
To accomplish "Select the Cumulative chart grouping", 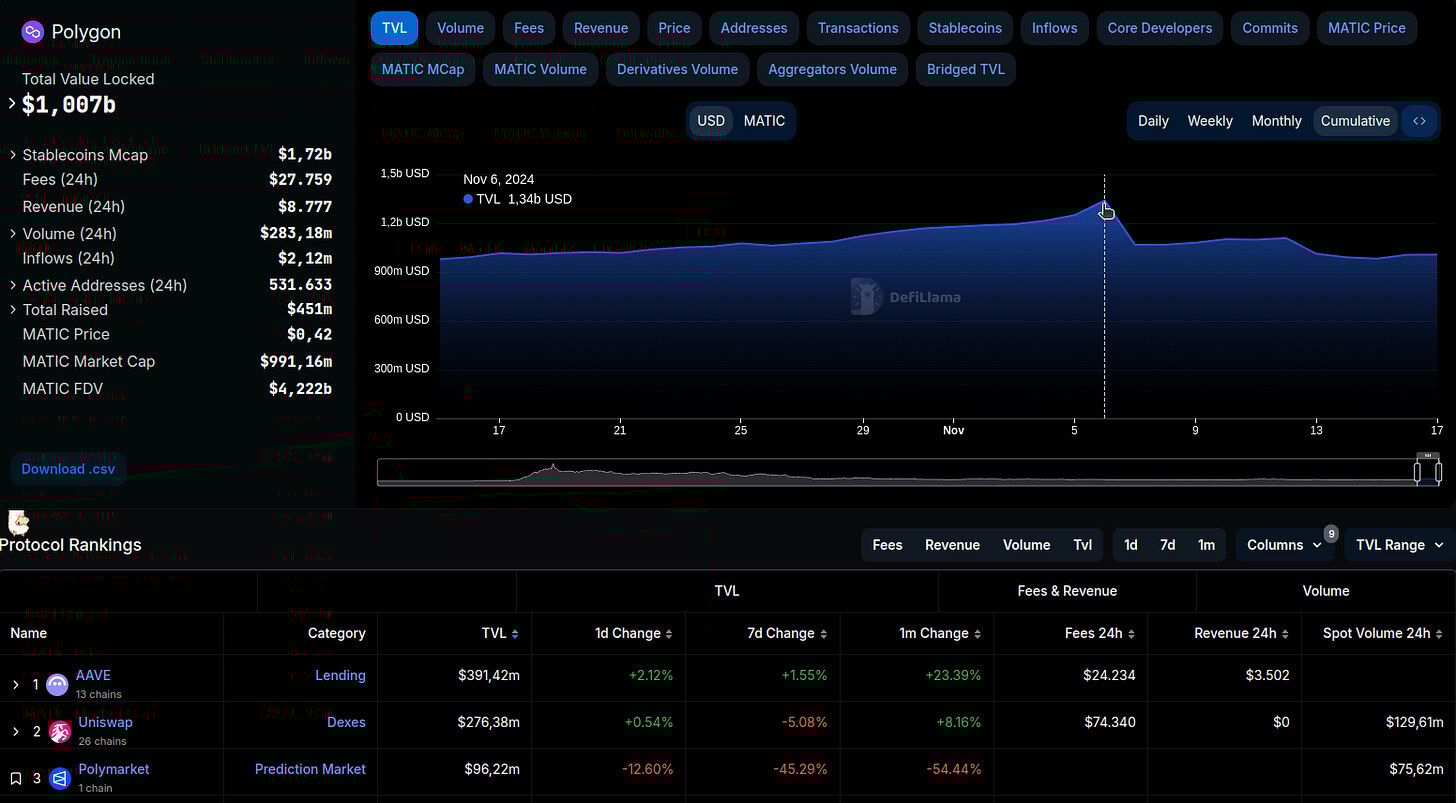I will [1355, 121].
